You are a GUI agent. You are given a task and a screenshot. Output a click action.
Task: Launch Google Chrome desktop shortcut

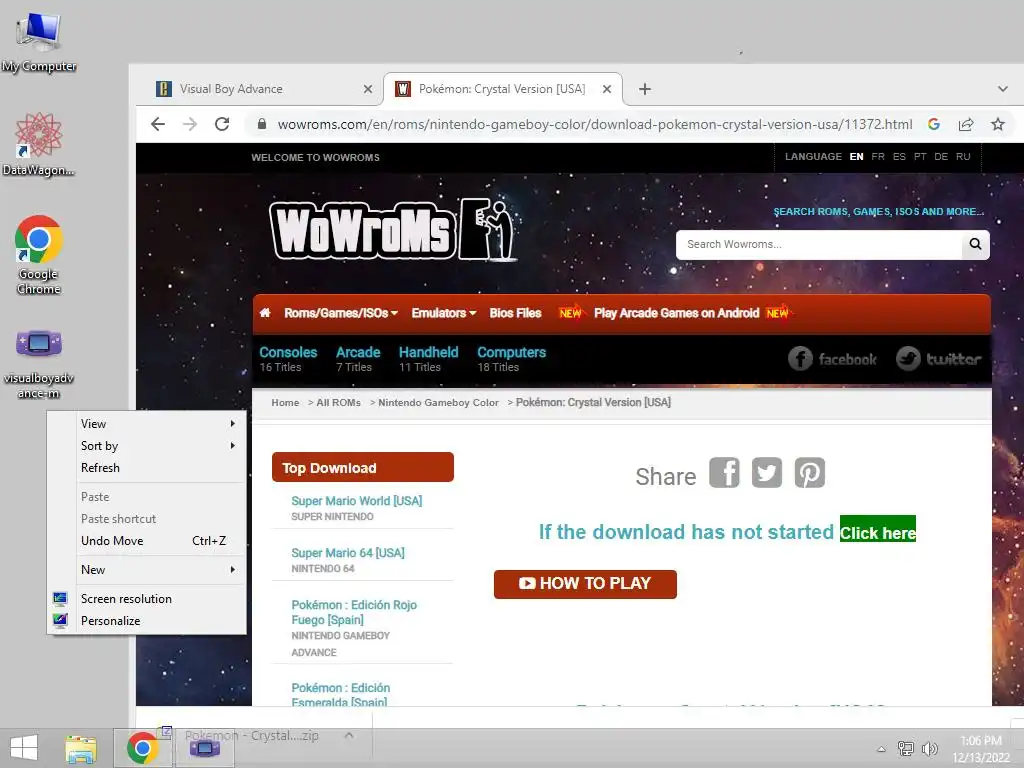[x=39, y=255]
